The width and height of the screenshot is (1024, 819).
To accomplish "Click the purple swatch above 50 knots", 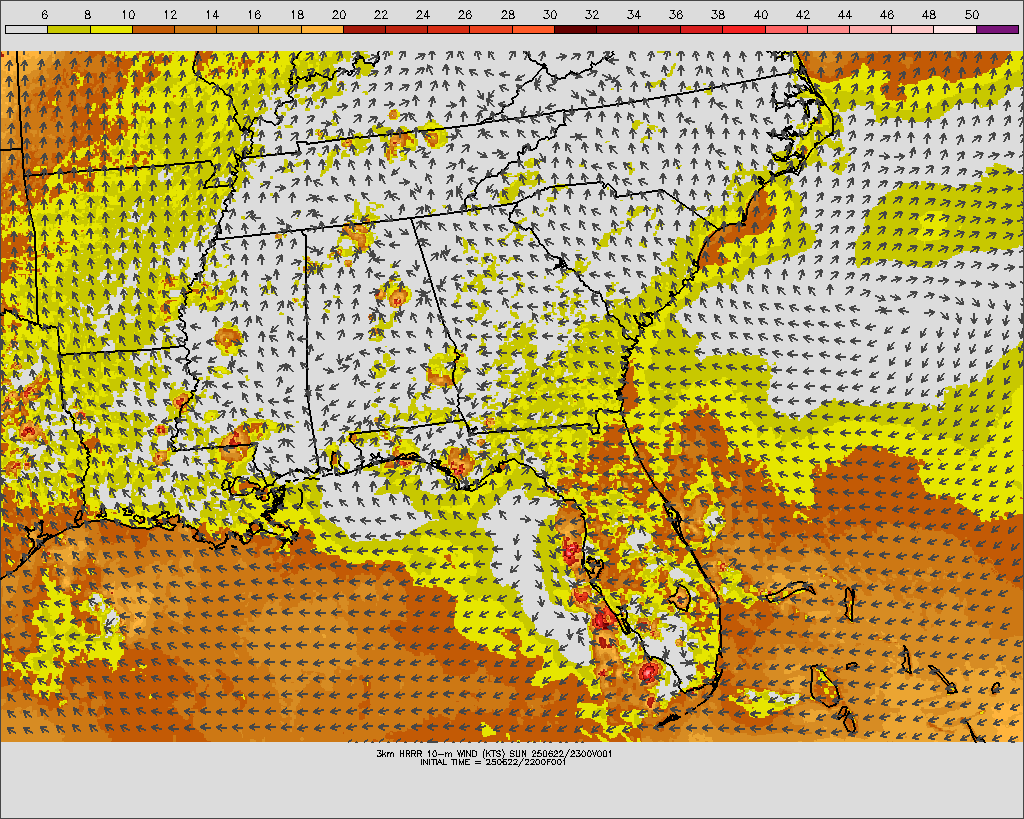I will pos(997,29).
